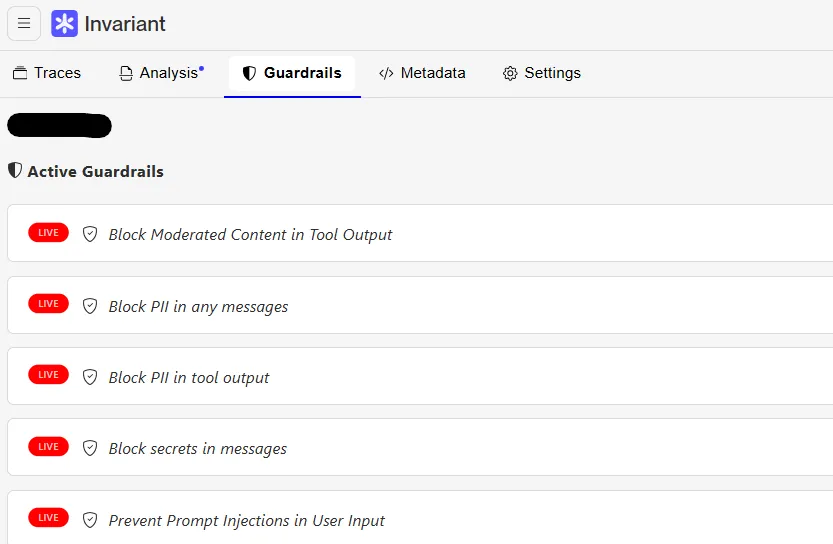Open Block Moderated Content in Tool Output rule
833x544 pixels.
[250, 234]
